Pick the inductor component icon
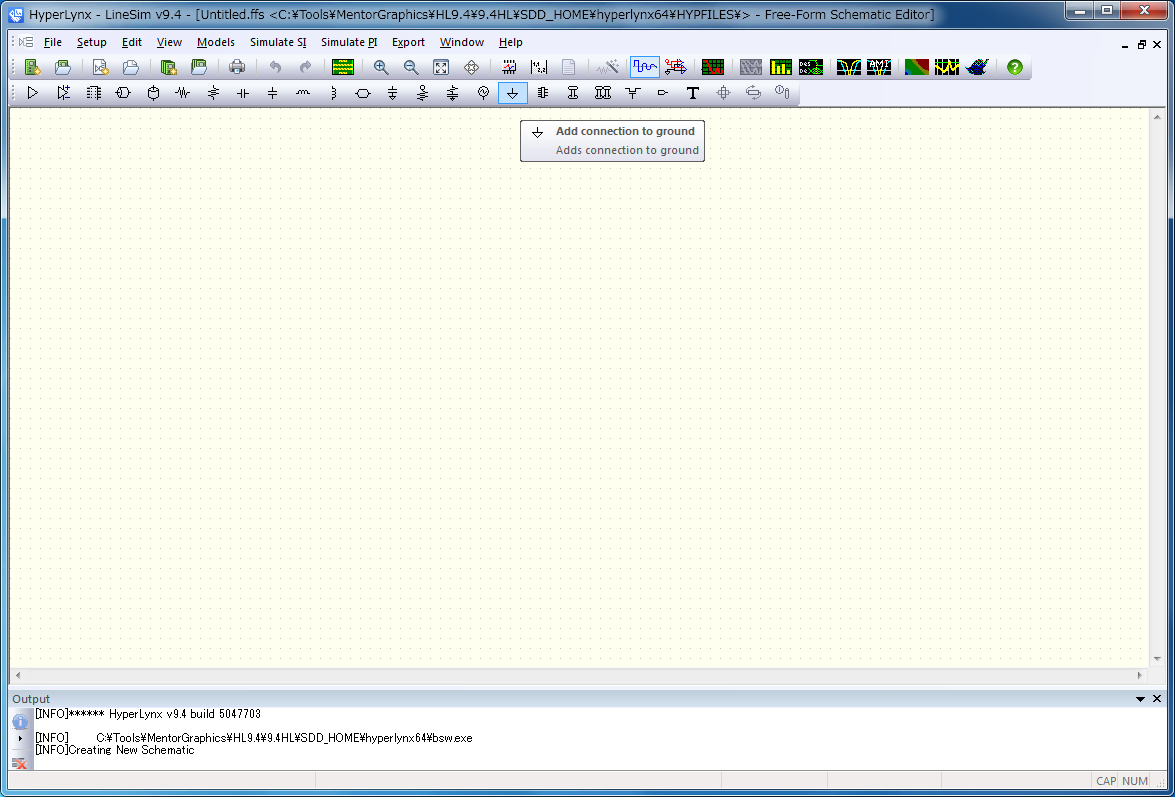The height and width of the screenshot is (797, 1175). [x=303, y=93]
